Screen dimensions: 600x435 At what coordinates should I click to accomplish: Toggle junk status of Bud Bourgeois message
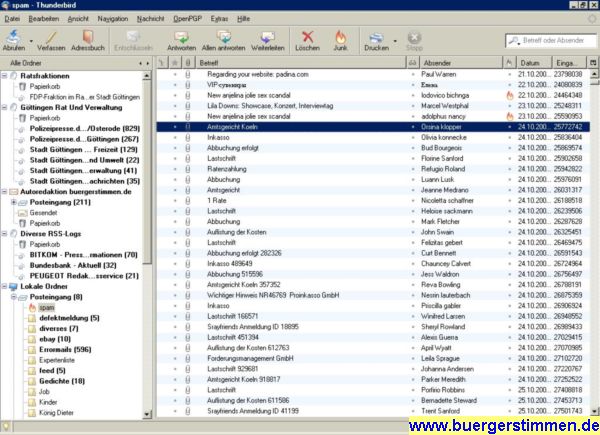(509, 148)
